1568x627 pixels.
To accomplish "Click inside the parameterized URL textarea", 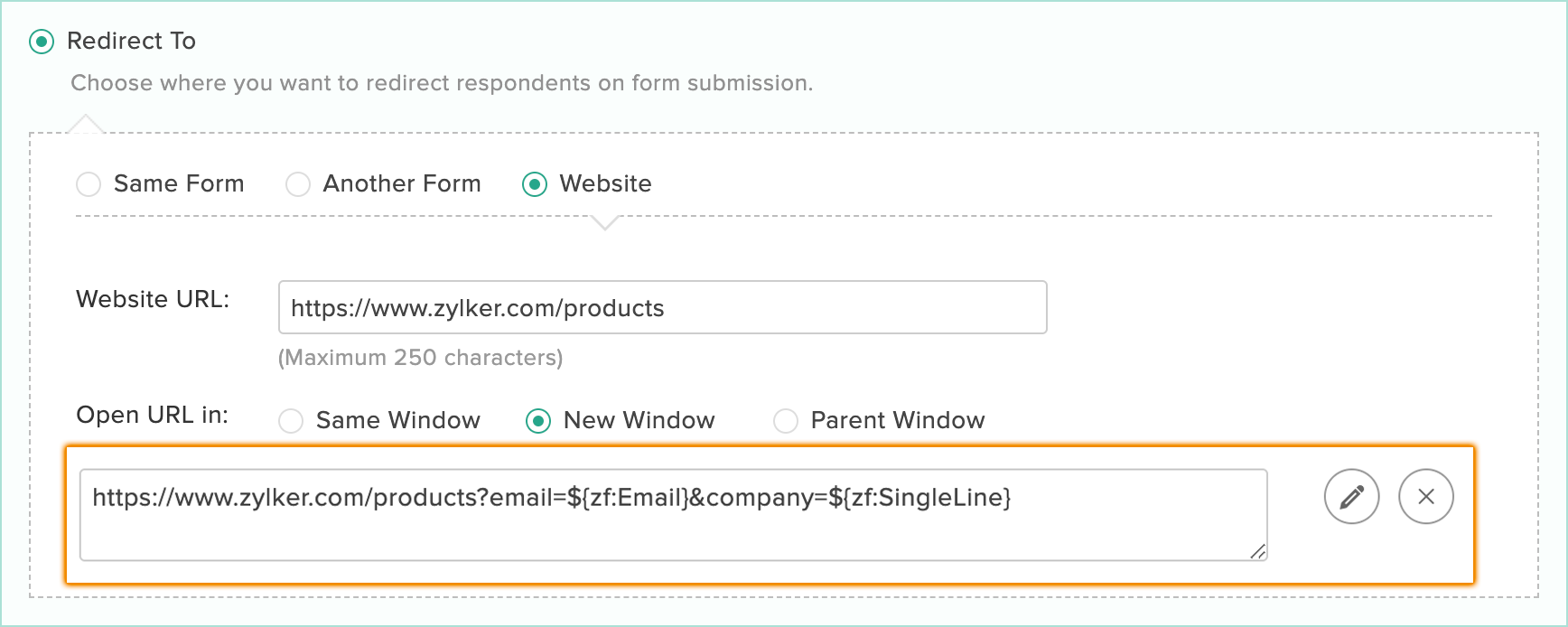I will 673,515.
